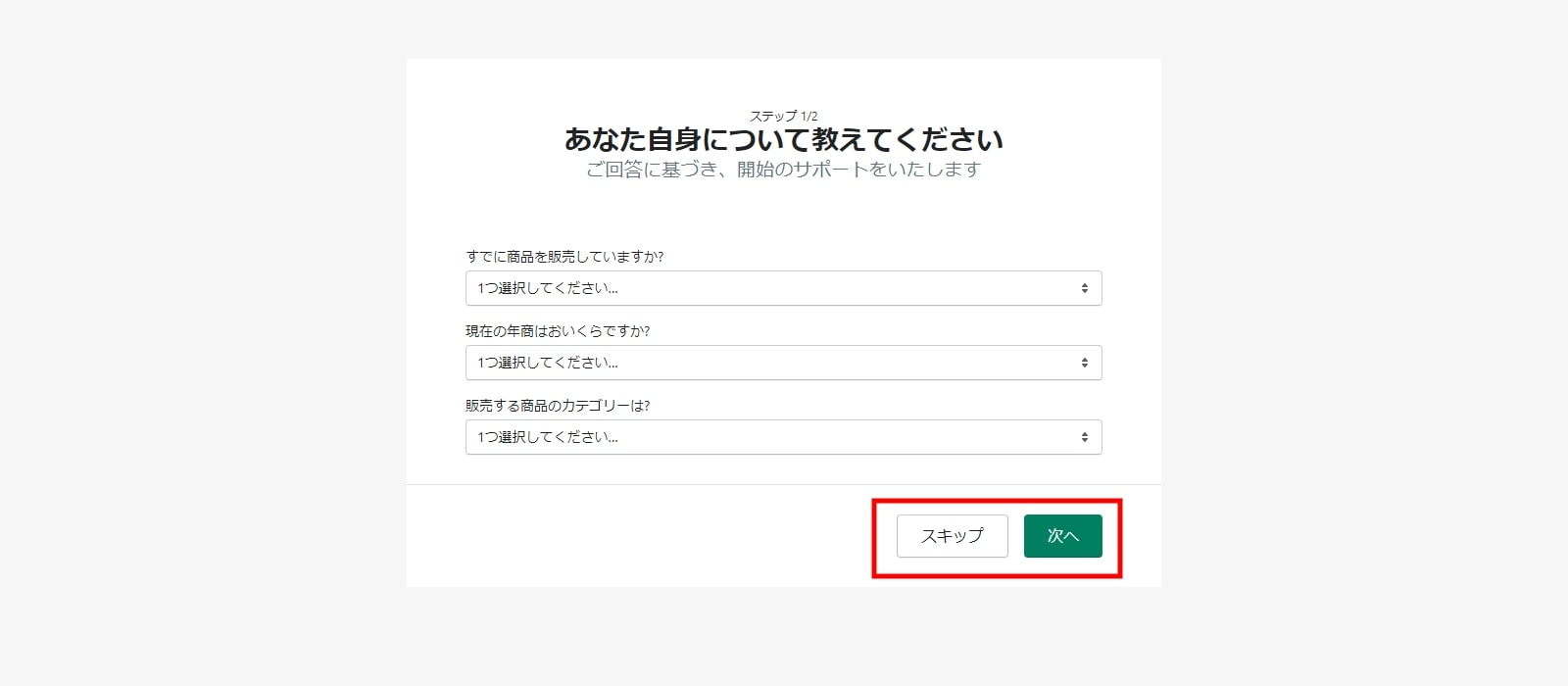Click the gray background outside the form card
The height and width of the screenshot is (686, 1568).
[196, 343]
